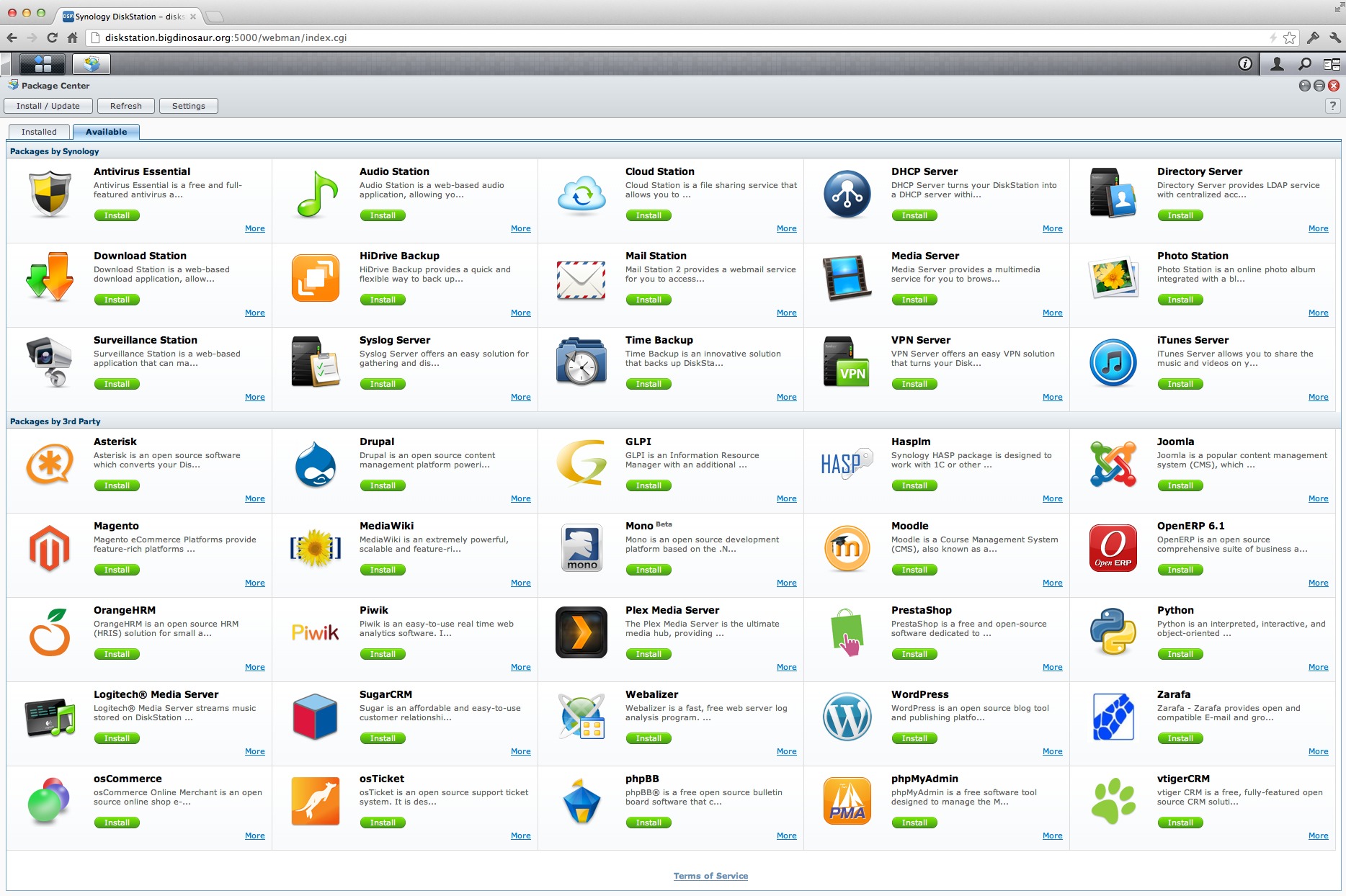This screenshot has height=896, width=1346.
Task: Open the Terms of Service link
Action: click(x=710, y=876)
